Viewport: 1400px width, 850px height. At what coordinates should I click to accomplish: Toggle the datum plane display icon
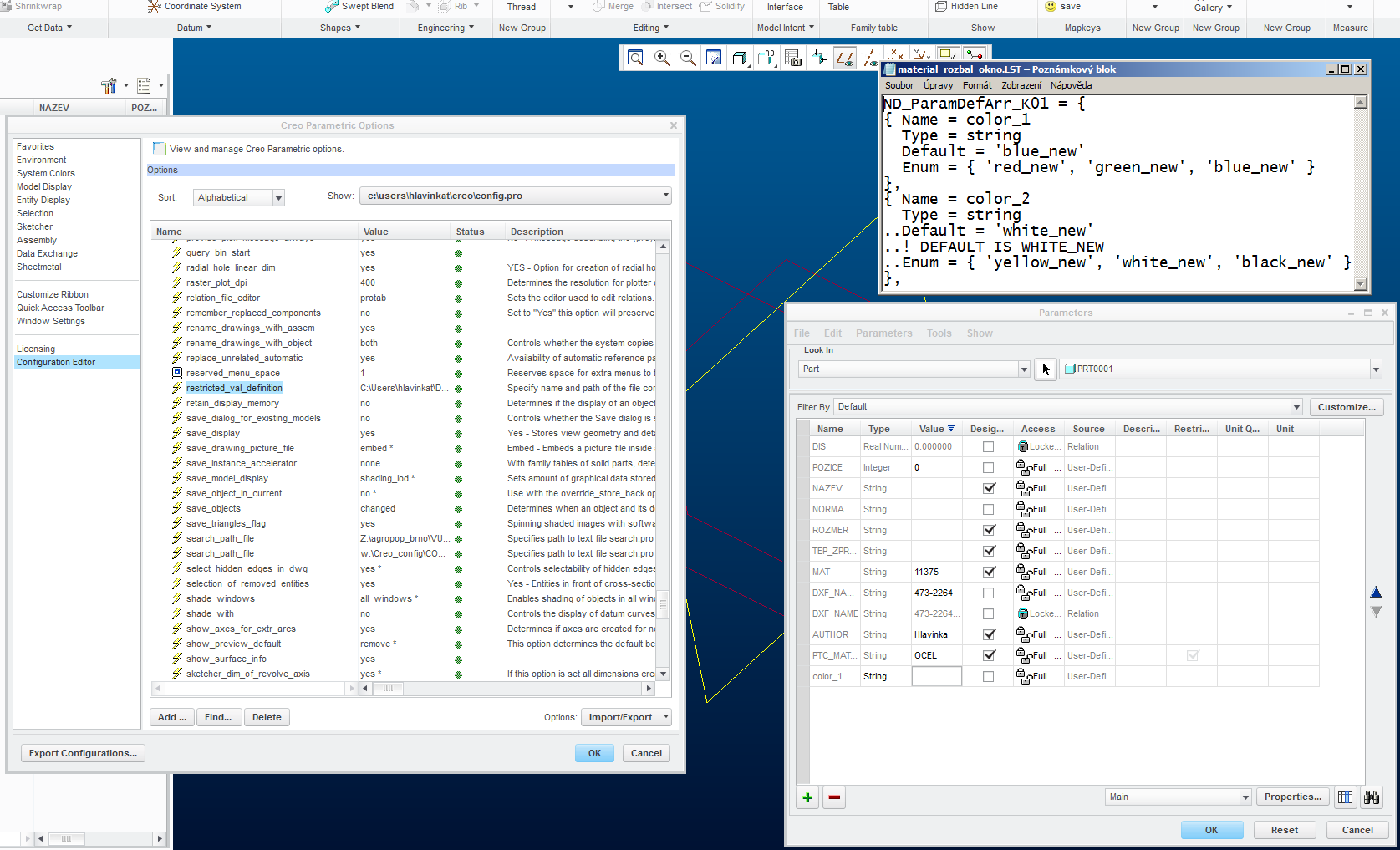pyautogui.click(x=845, y=58)
